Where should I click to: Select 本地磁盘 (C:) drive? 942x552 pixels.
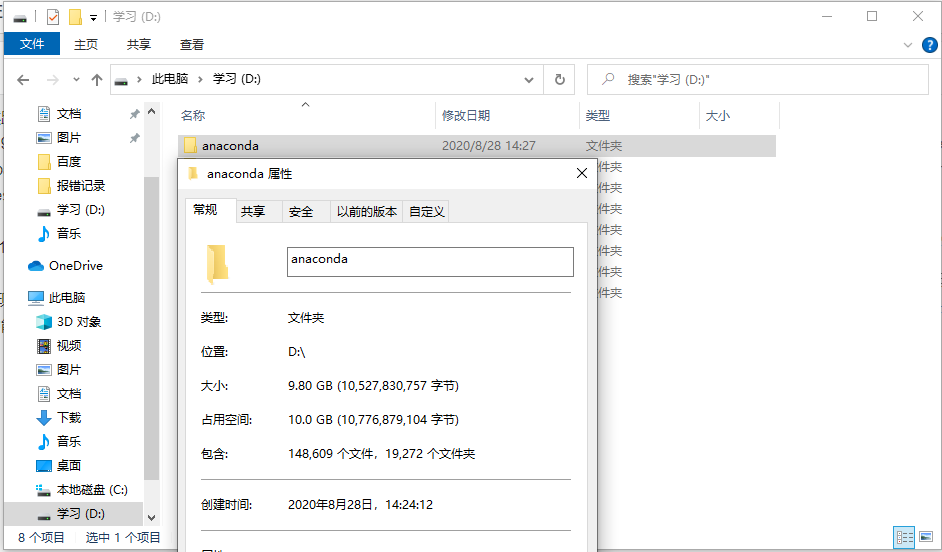click(92, 490)
